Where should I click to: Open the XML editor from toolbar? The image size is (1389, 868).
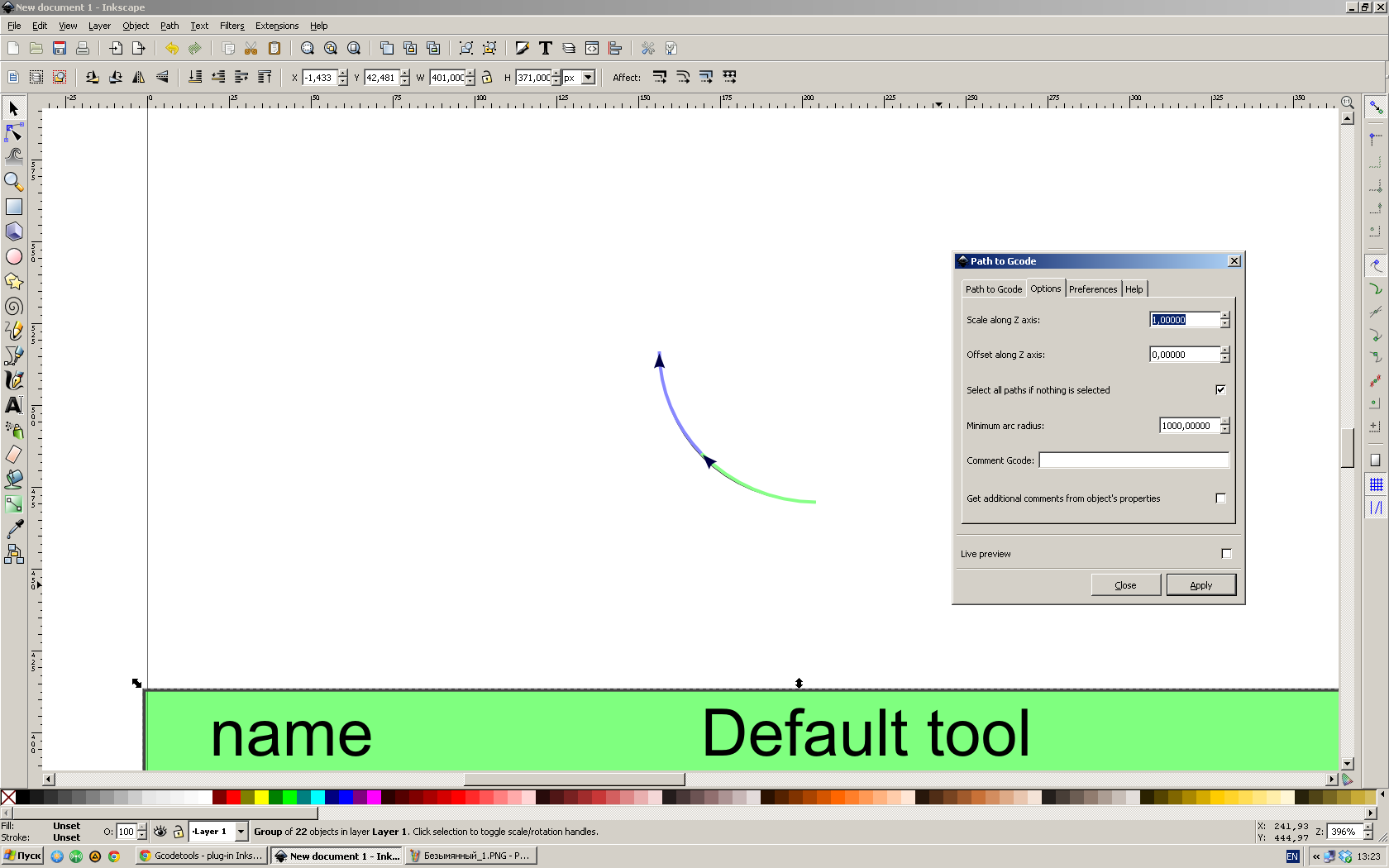pos(592,48)
